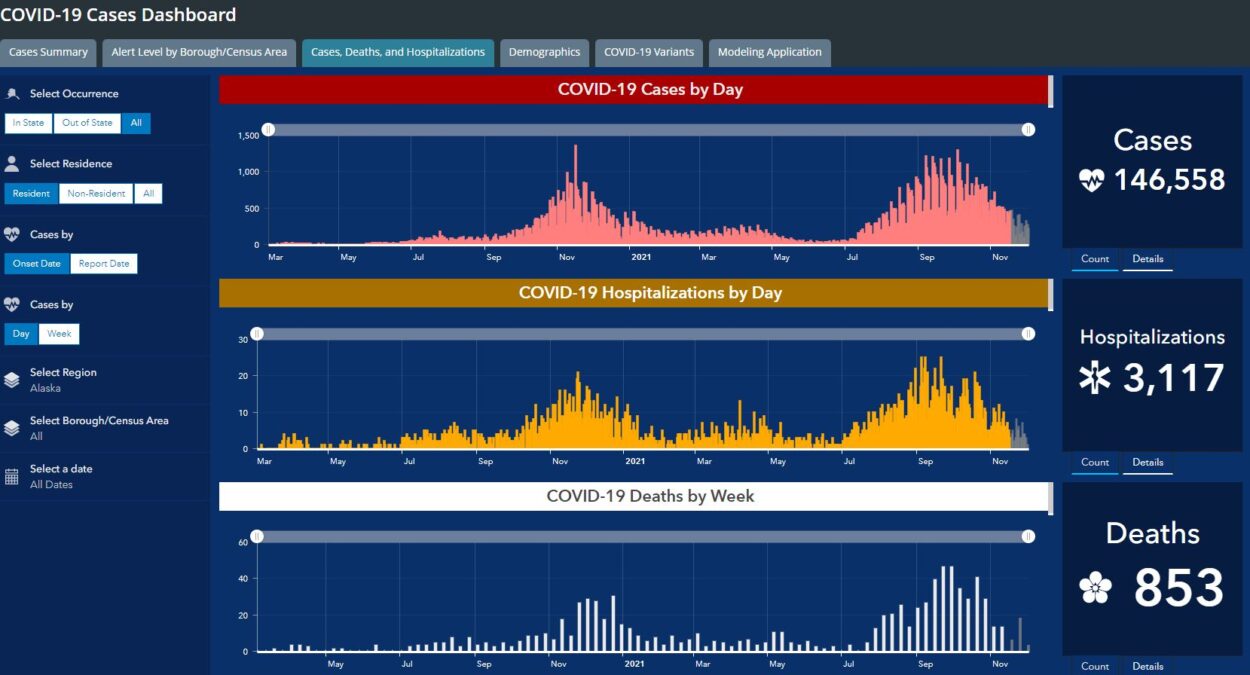Viewport: 1250px width, 675px height.
Task: Open the Select a date filter
Action: (x=60, y=476)
